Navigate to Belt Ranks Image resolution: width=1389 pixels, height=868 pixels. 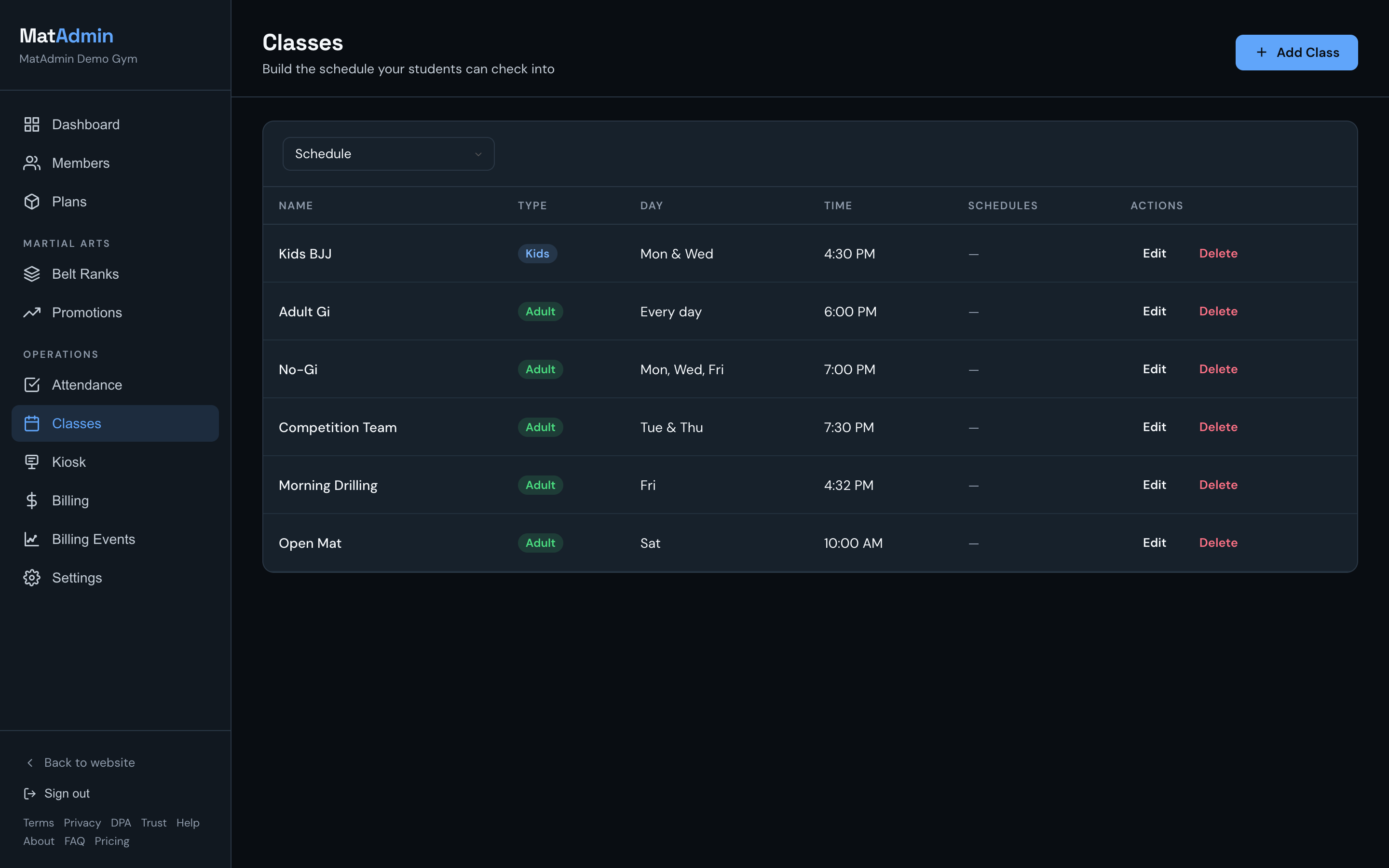(115, 274)
